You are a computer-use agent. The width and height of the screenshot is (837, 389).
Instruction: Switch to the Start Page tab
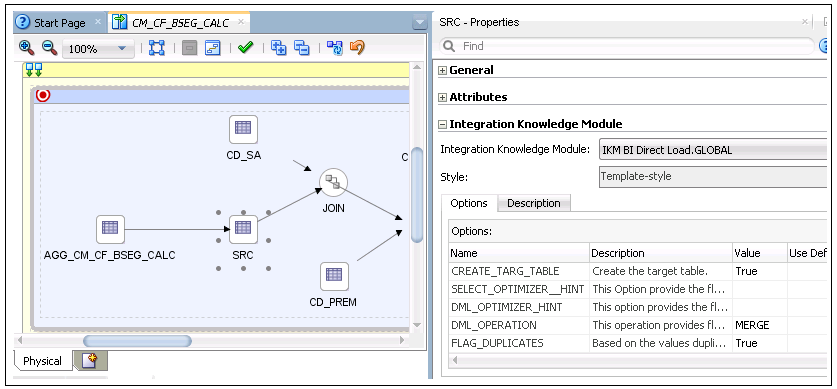59,23
